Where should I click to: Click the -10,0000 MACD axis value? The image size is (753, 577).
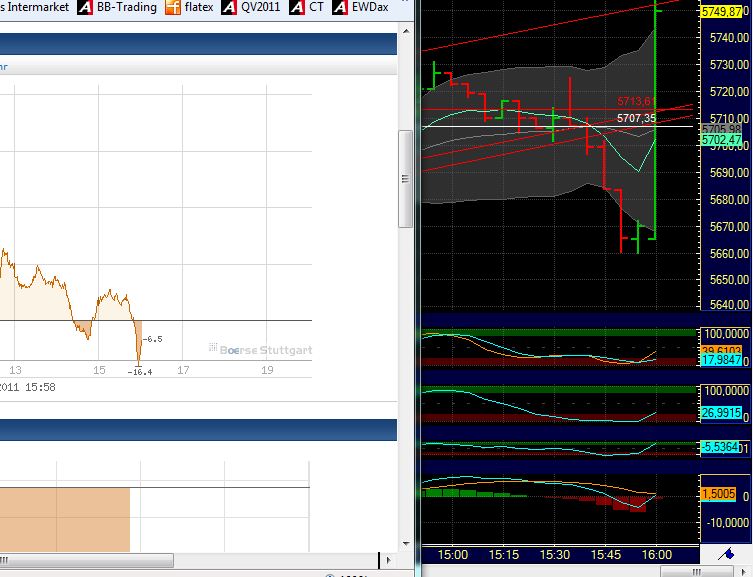coord(727,522)
